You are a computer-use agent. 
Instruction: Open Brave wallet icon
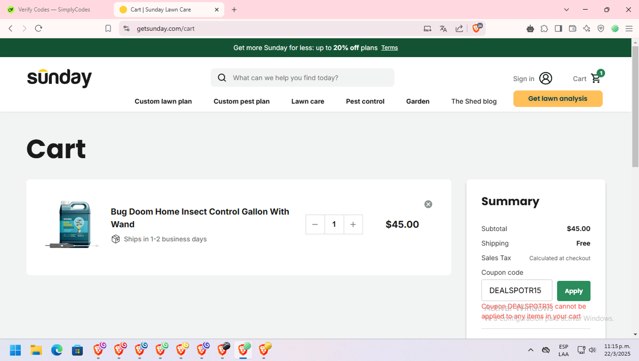click(x=573, y=29)
